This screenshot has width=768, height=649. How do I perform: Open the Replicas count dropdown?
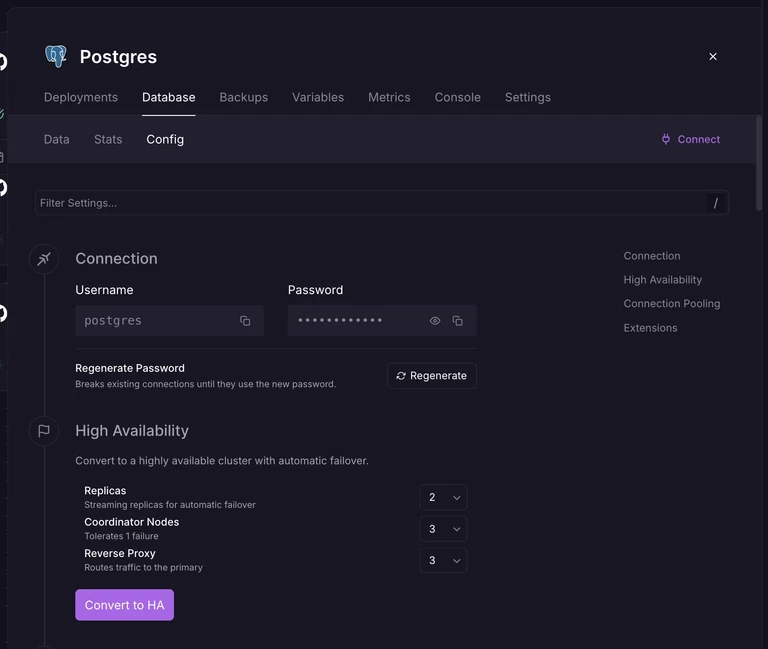(x=443, y=497)
